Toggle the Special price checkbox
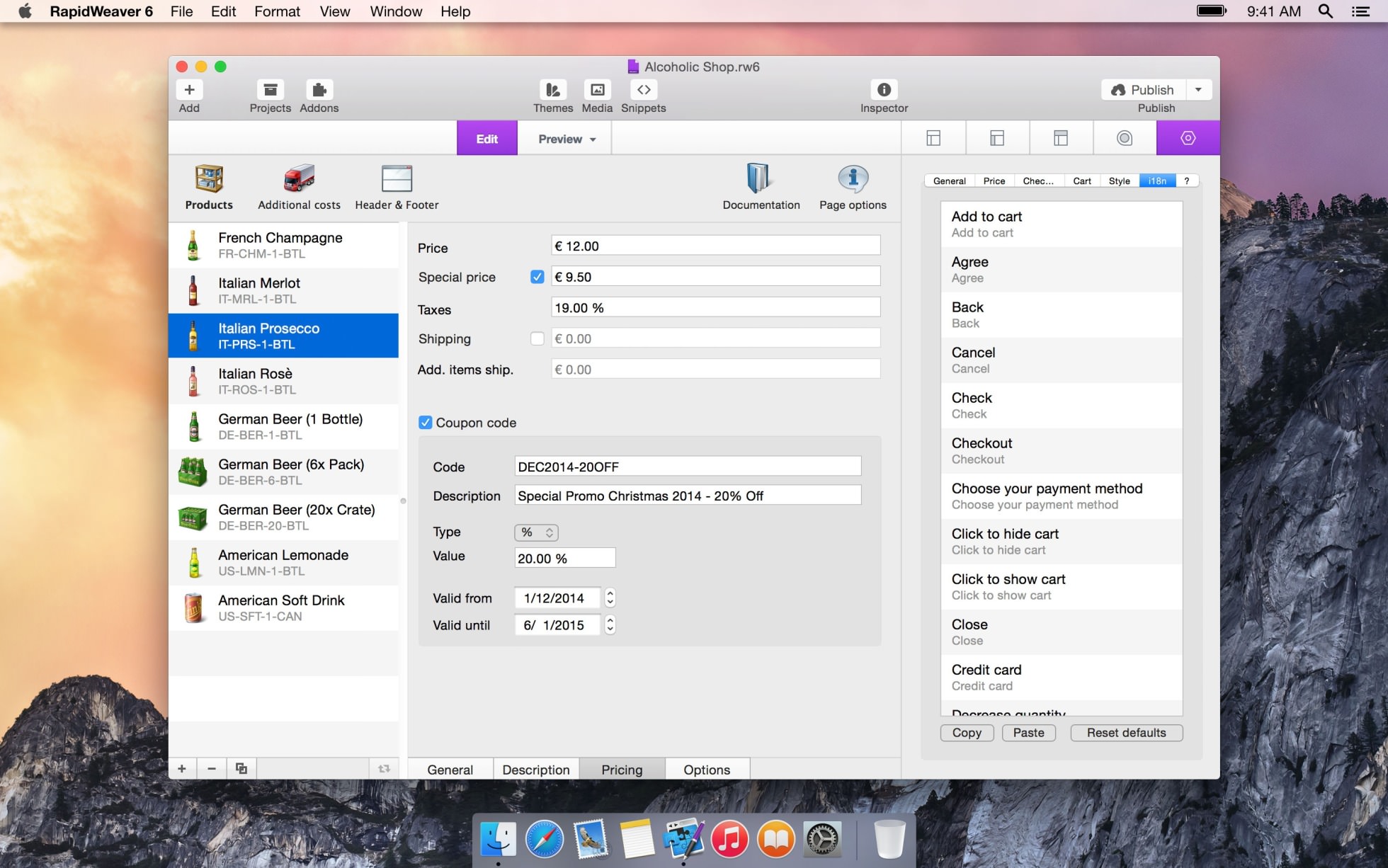Screen dimensions: 1388x868 click(x=537, y=277)
